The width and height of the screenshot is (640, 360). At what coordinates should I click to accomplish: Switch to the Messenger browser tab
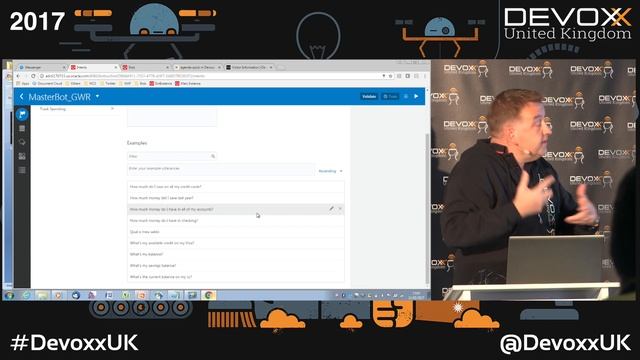[x=42, y=67]
